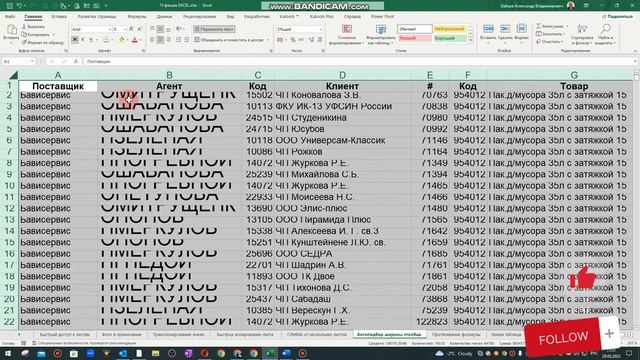The height and width of the screenshot is (360, 640).
Task: Click the Merge and Center button
Action: (229, 40)
